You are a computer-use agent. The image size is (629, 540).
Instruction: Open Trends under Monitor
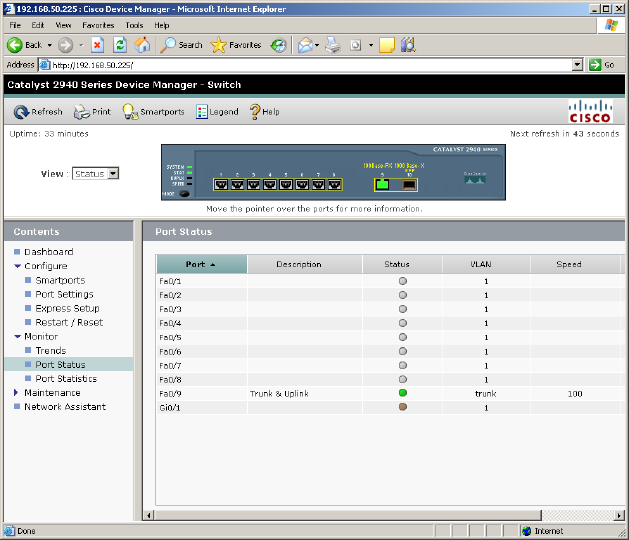pyautogui.click(x=51, y=350)
